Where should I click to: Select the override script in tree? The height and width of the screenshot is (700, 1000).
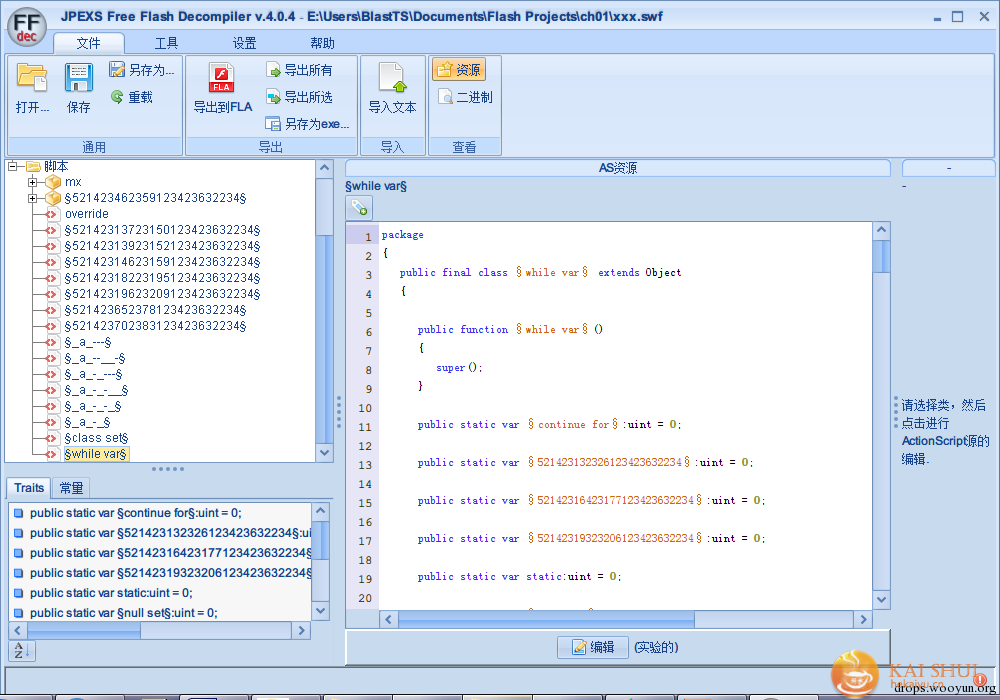click(87, 214)
